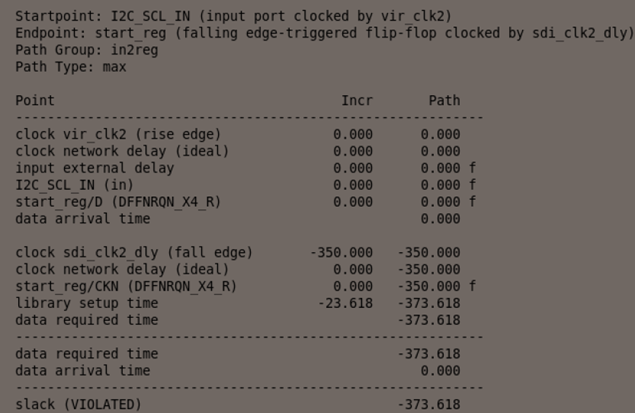
Task: Click the Incr column header
Action: 357,100
